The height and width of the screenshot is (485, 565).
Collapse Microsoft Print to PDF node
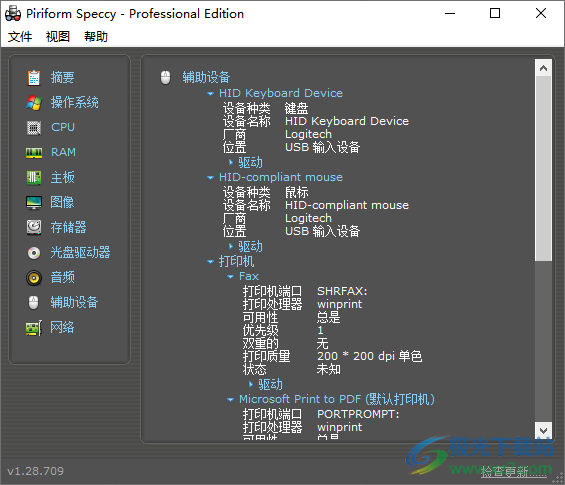[231, 400]
